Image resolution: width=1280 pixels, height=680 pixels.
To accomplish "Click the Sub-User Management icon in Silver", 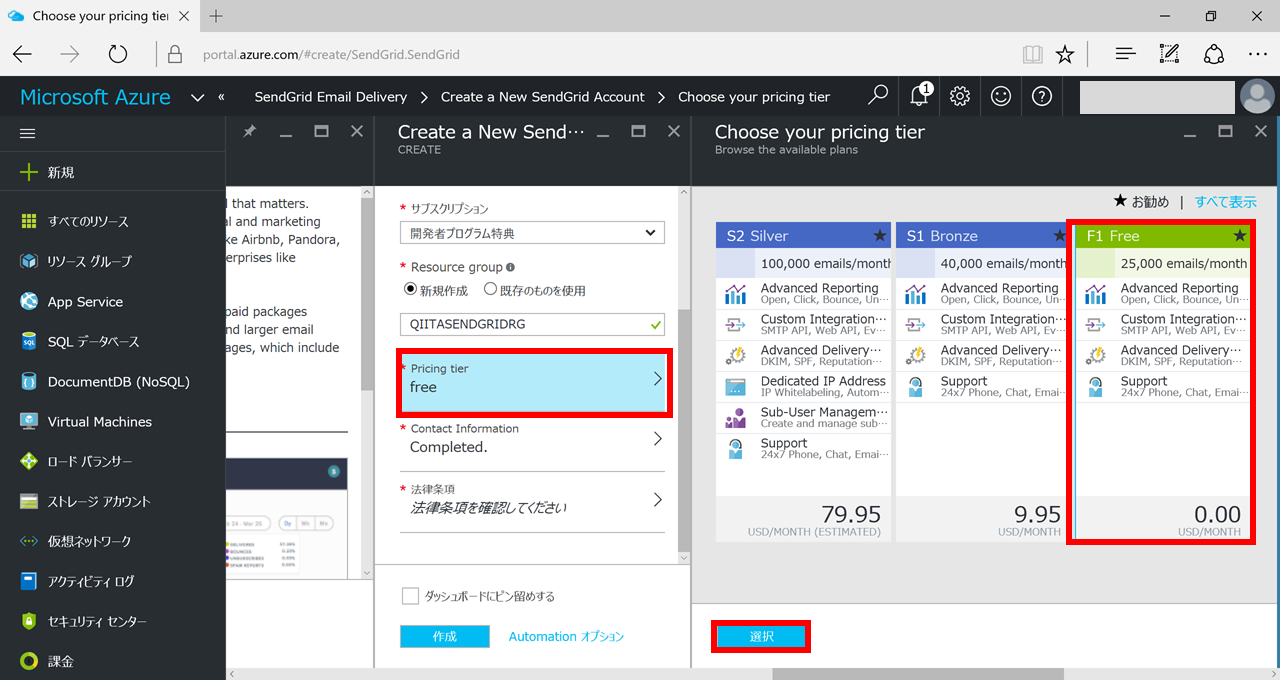I will [x=737, y=418].
